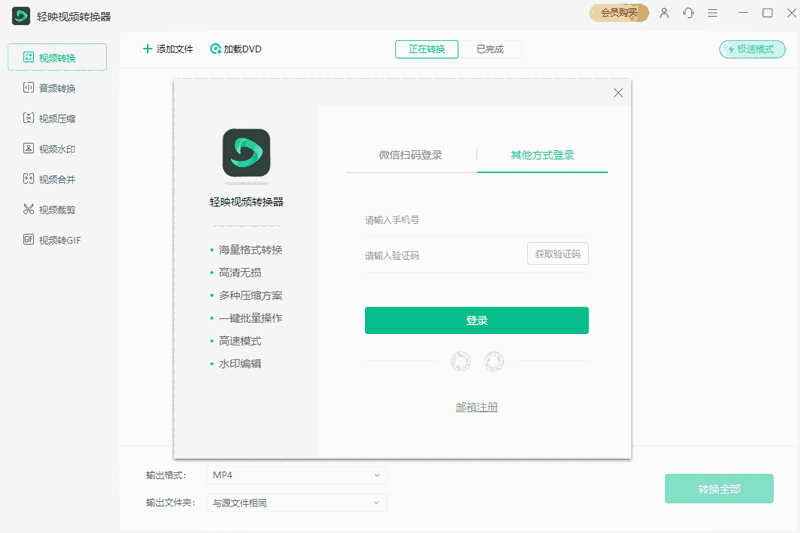Open the user account icon
Viewport: 800px width, 533px height.
click(664, 13)
